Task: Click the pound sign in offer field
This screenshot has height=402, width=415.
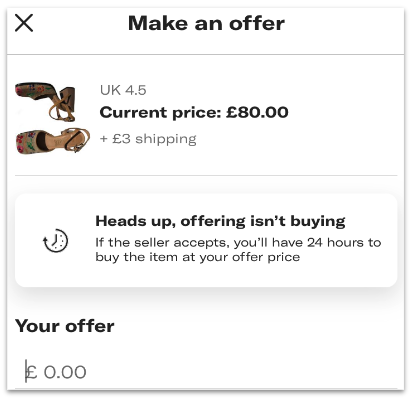Action: (31, 372)
